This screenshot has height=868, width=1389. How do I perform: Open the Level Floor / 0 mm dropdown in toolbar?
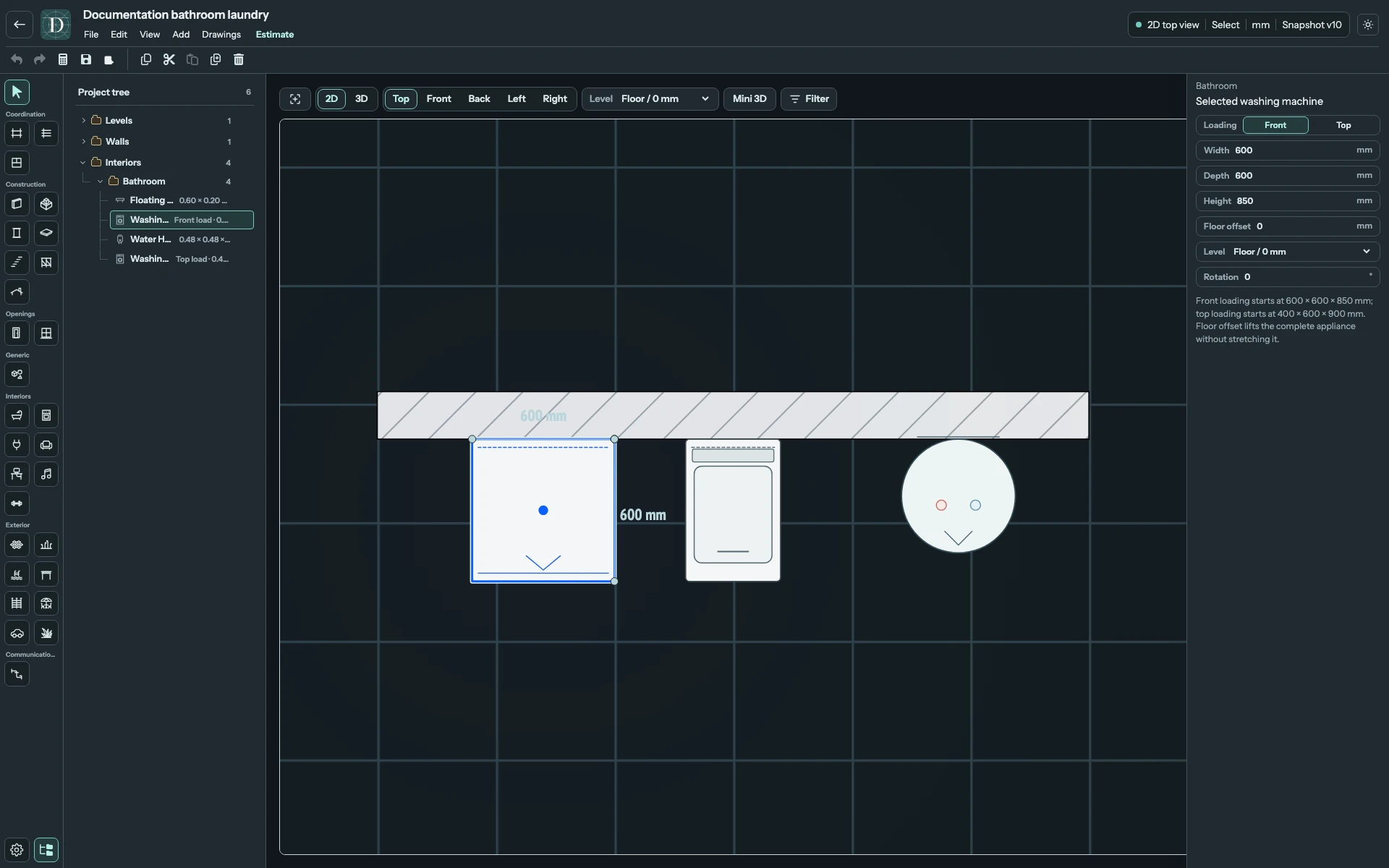click(x=650, y=99)
